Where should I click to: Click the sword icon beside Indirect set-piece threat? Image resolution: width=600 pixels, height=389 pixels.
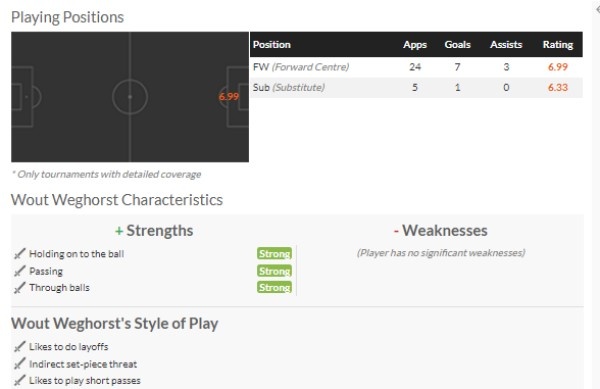[x=20, y=364]
